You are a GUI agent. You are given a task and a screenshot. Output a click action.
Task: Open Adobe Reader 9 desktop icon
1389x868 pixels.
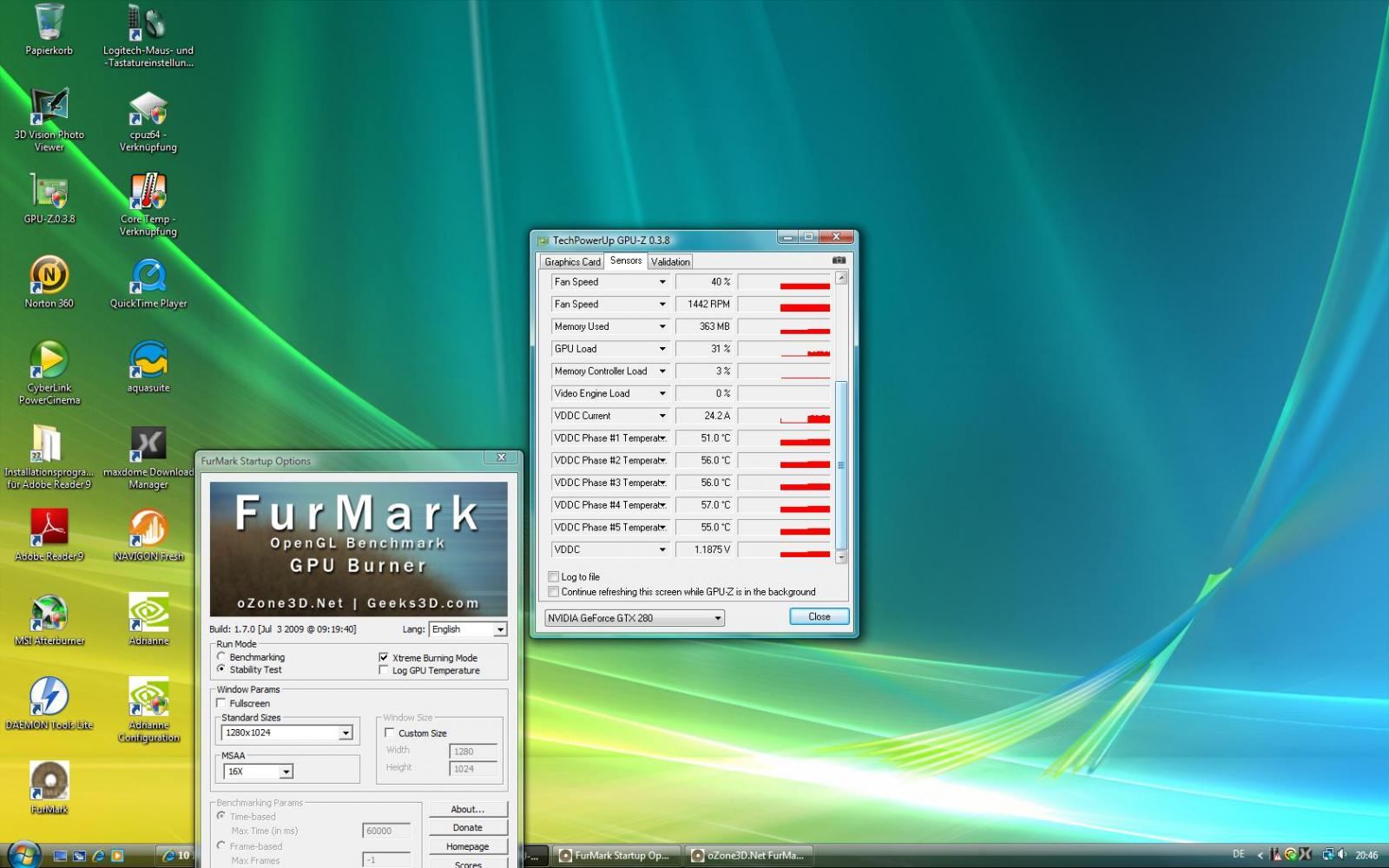(x=49, y=527)
